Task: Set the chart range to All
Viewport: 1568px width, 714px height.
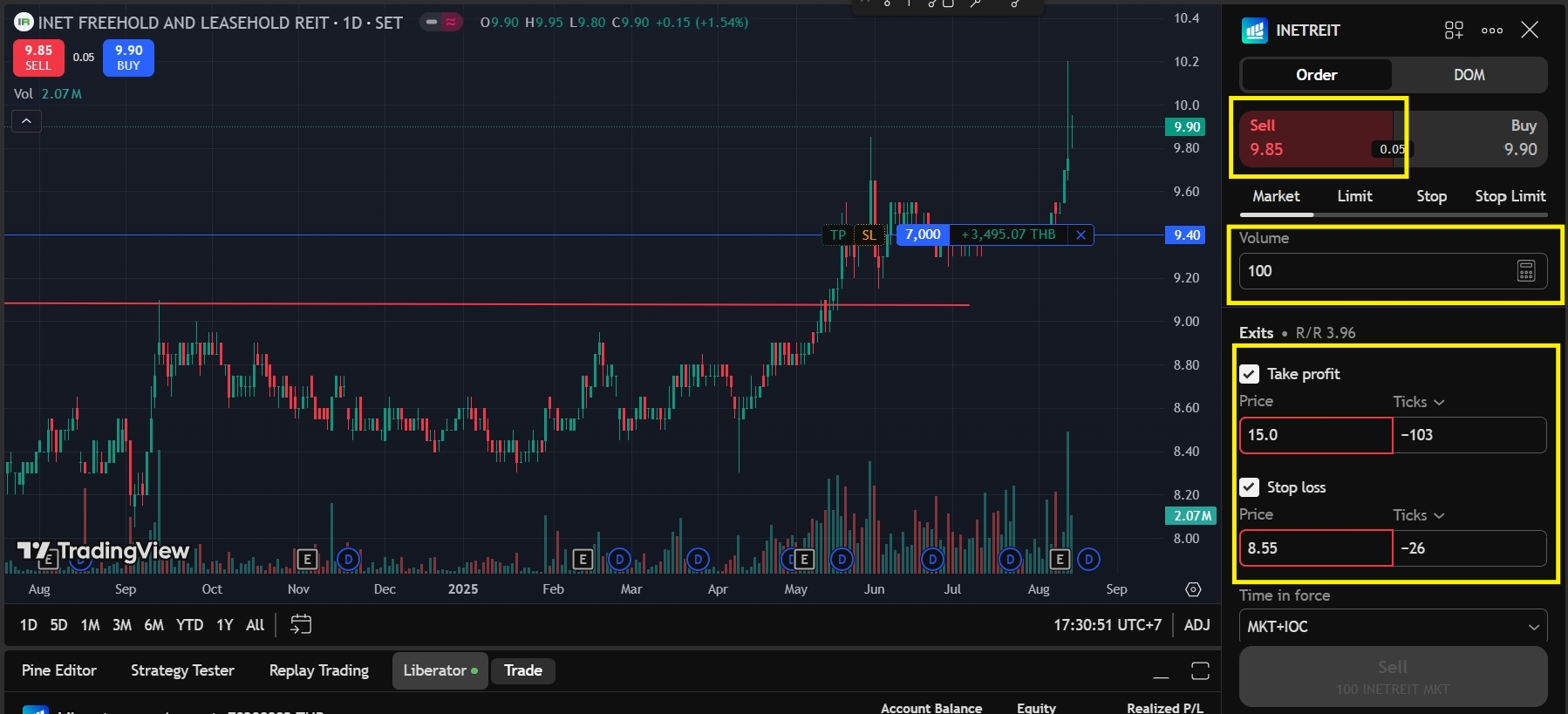Action: tap(255, 625)
